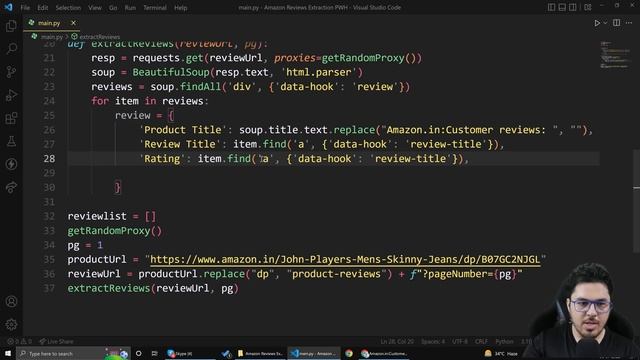Click 'Review Title' key on line 27
This screenshot has width=640, height=360.
pyautogui.click(x=180, y=144)
